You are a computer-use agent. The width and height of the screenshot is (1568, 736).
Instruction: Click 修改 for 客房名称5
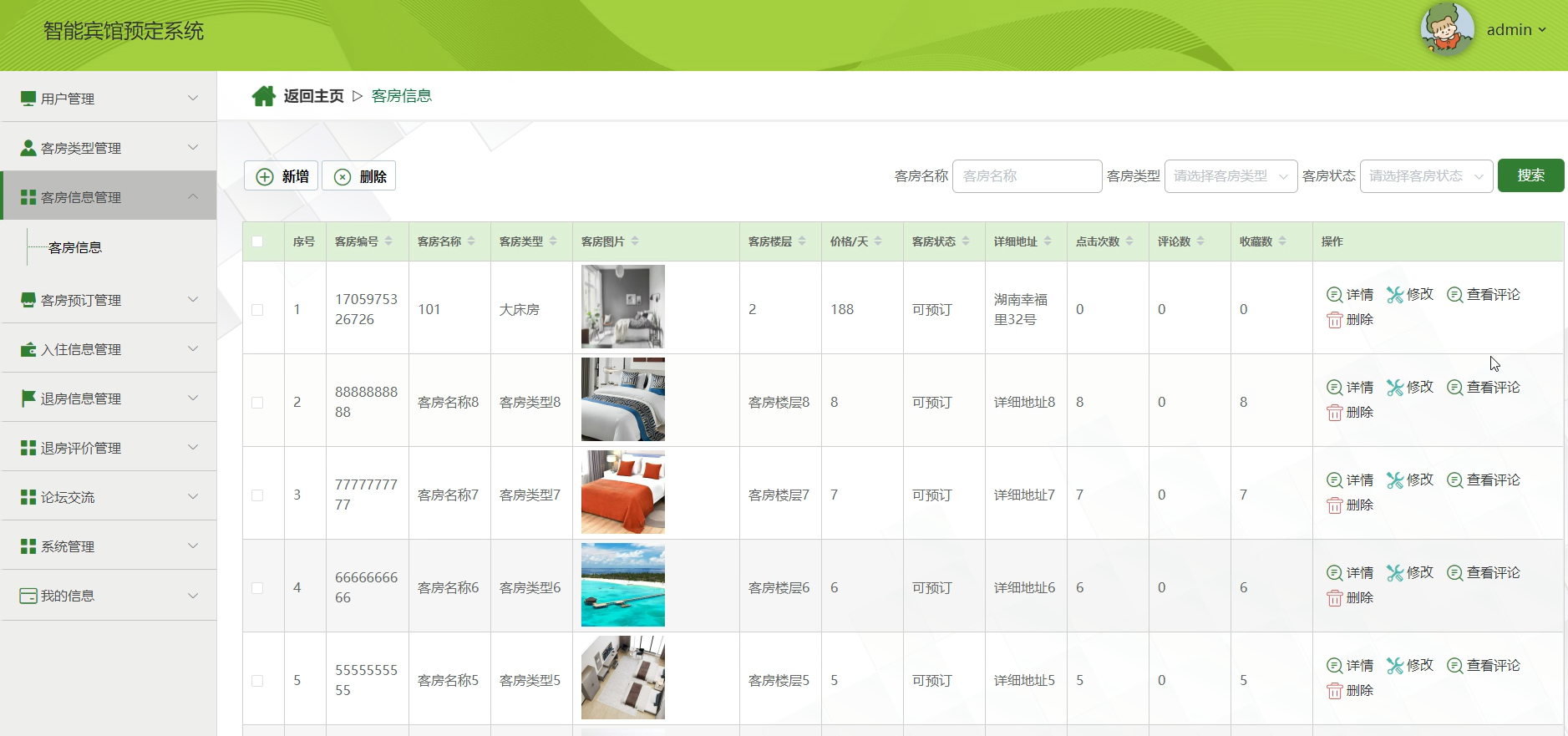coord(1410,666)
